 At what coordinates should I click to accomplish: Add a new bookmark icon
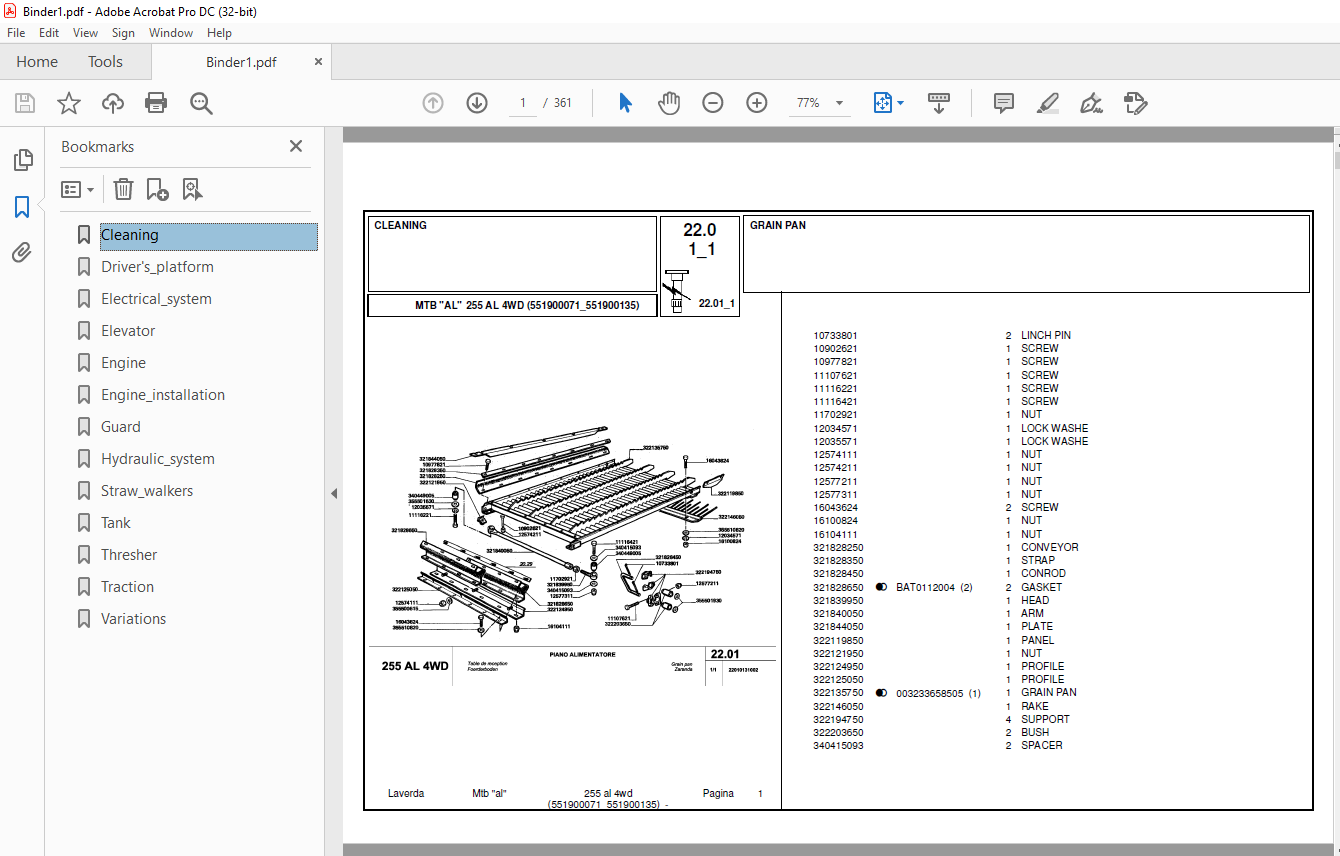coord(158,189)
